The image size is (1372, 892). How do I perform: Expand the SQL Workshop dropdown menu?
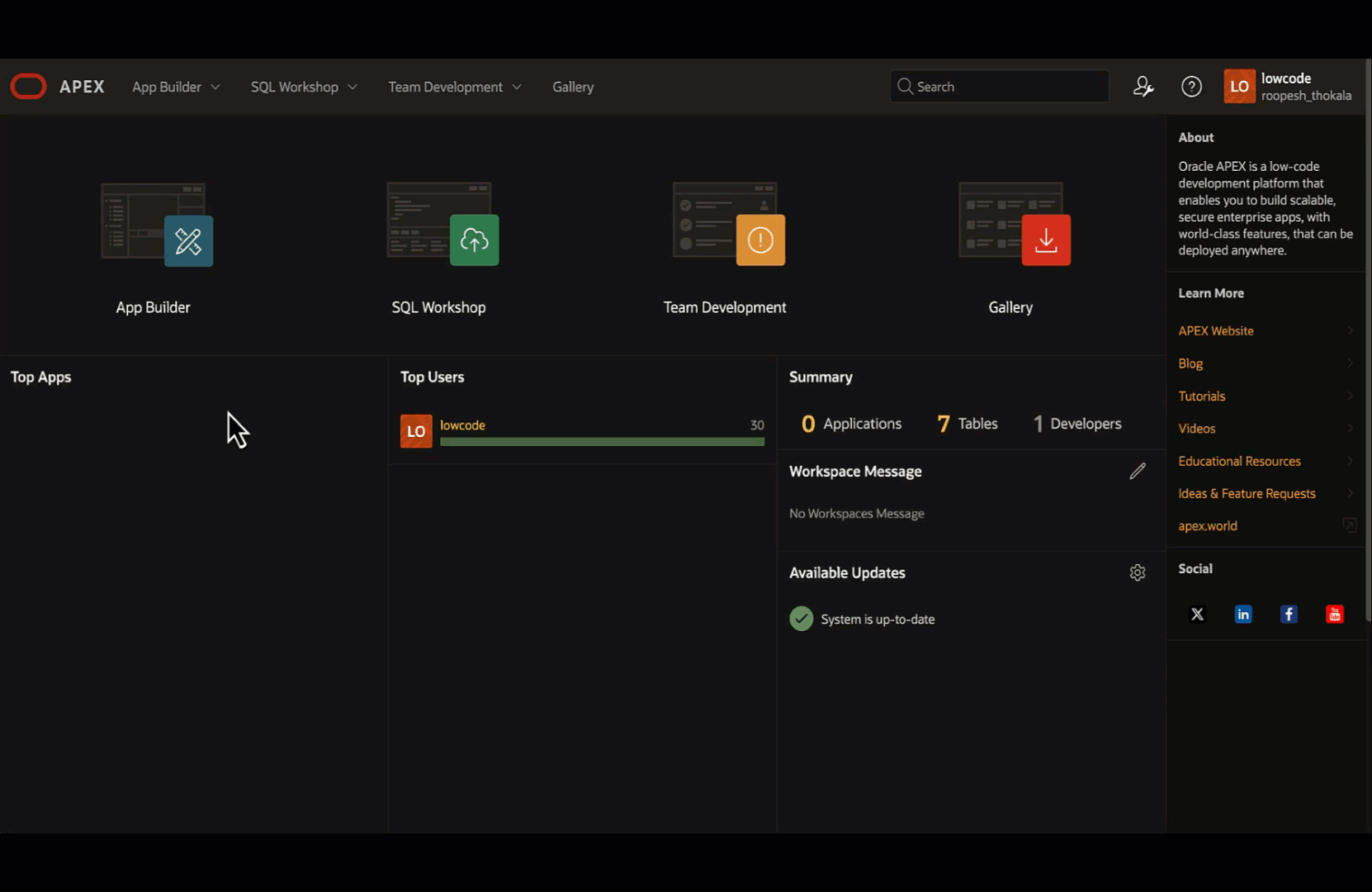point(304,87)
